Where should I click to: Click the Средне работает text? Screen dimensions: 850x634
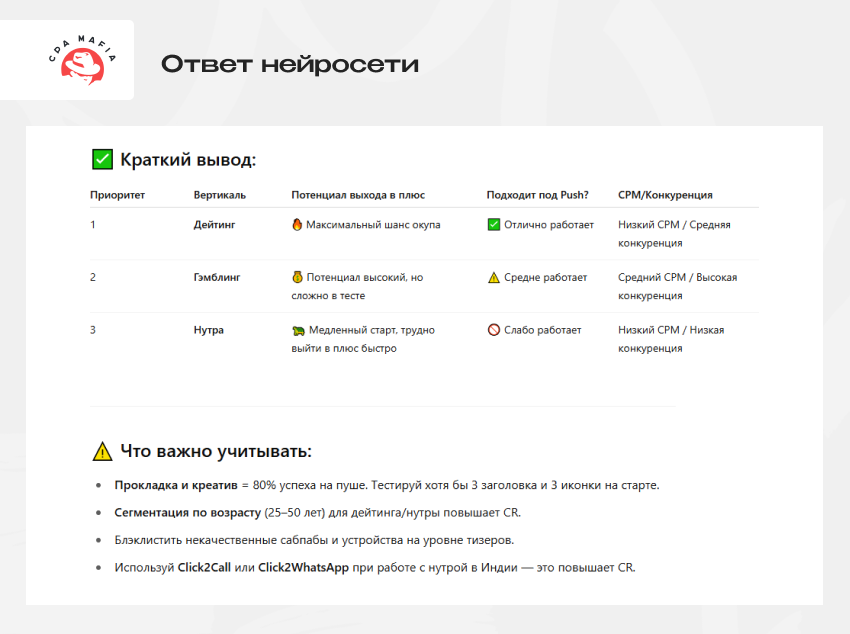(x=545, y=277)
